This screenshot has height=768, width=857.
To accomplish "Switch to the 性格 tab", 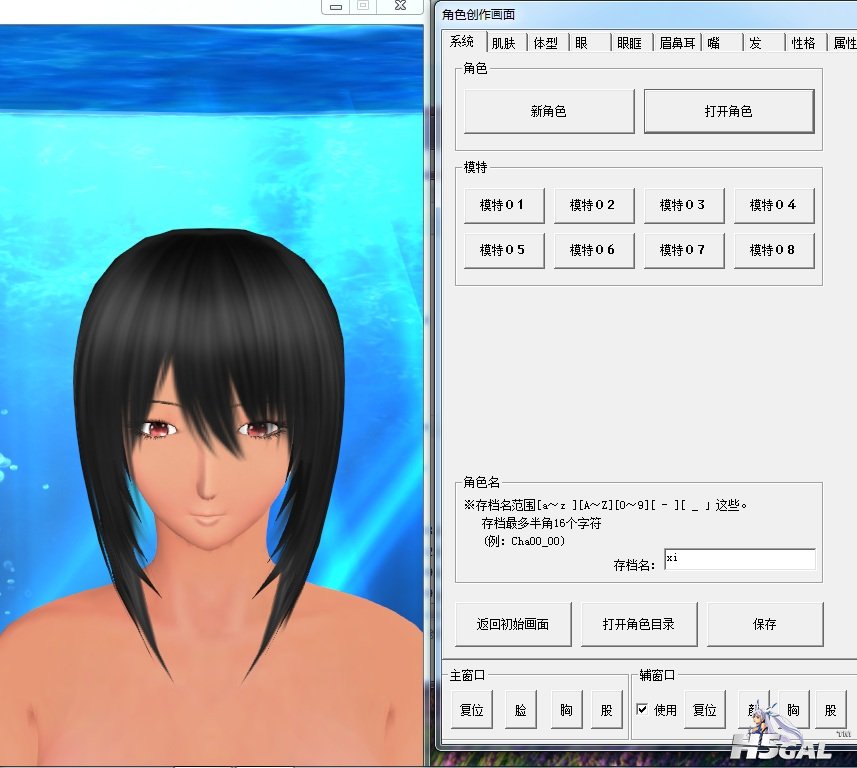I will [x=803, y=43].
